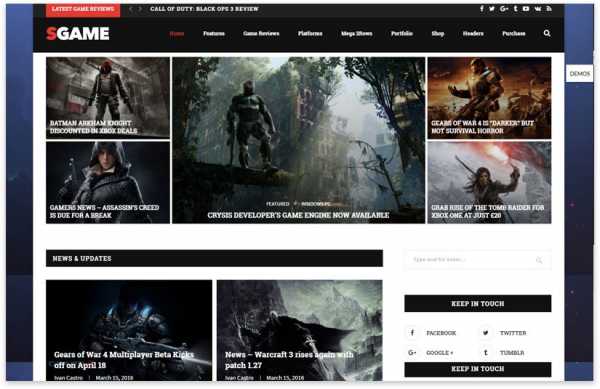600x389 pixels.
Task: Click the SGAME site logo
Action: pos(78,34)
